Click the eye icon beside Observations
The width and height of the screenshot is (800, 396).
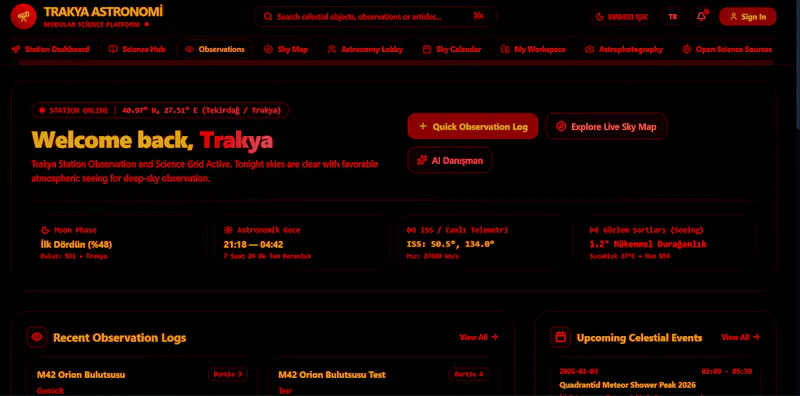189,50
